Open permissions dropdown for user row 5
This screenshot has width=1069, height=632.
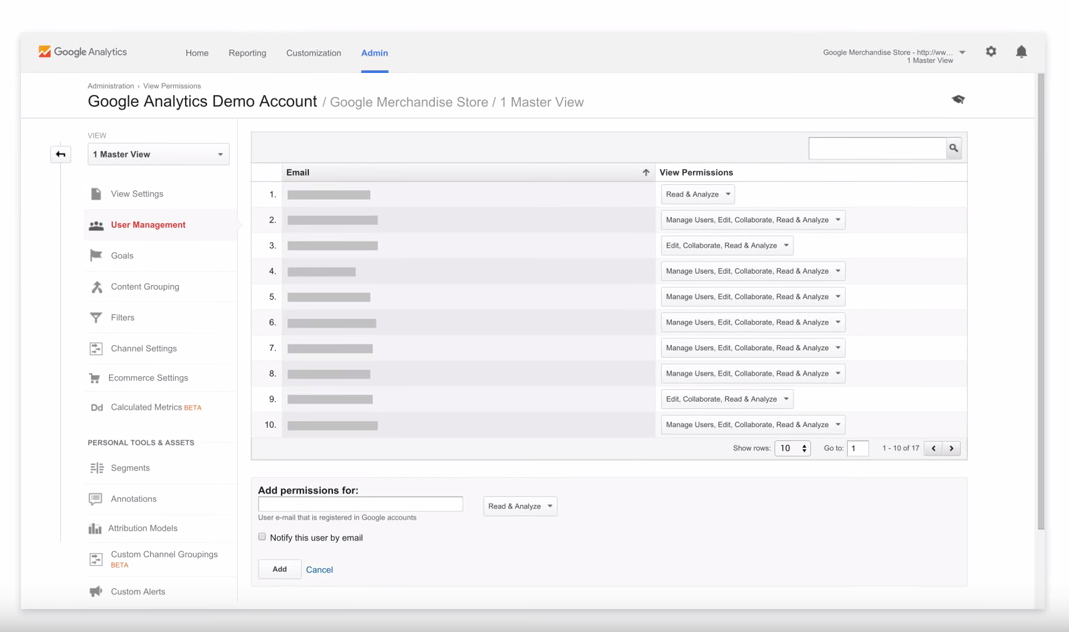click(753, 297)
